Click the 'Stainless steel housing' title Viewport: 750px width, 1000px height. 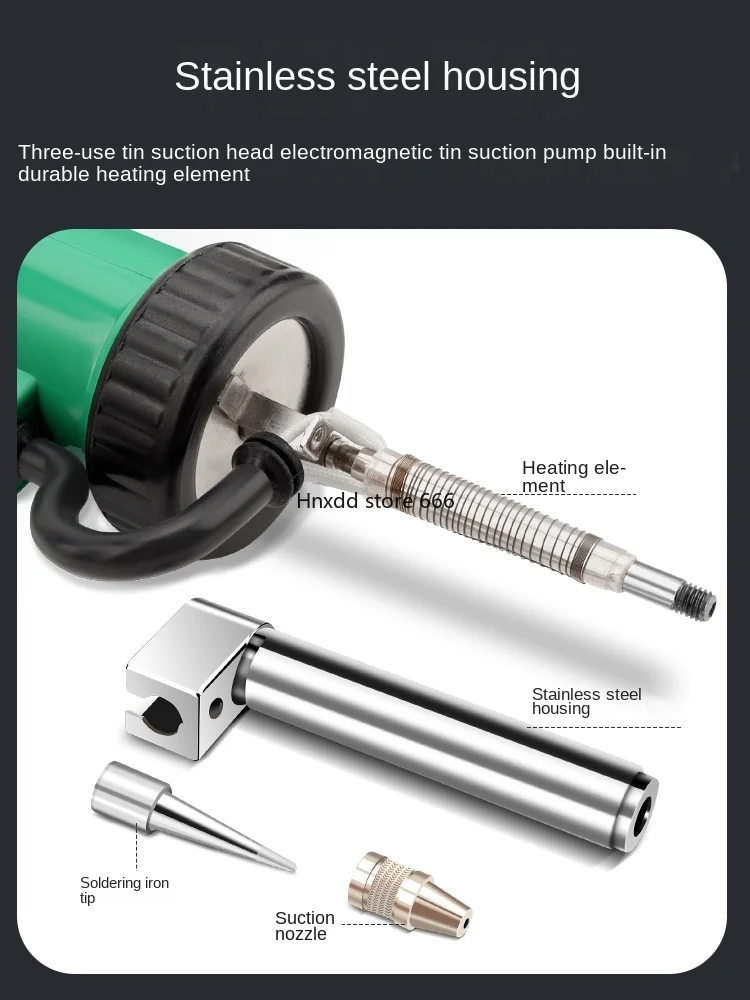(378, 77)
